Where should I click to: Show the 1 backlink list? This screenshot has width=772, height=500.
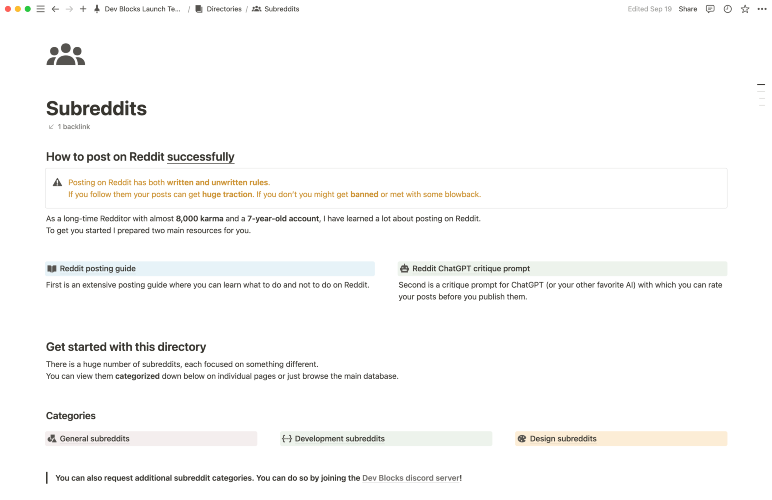pyautogui.click(x=69, y=126)
